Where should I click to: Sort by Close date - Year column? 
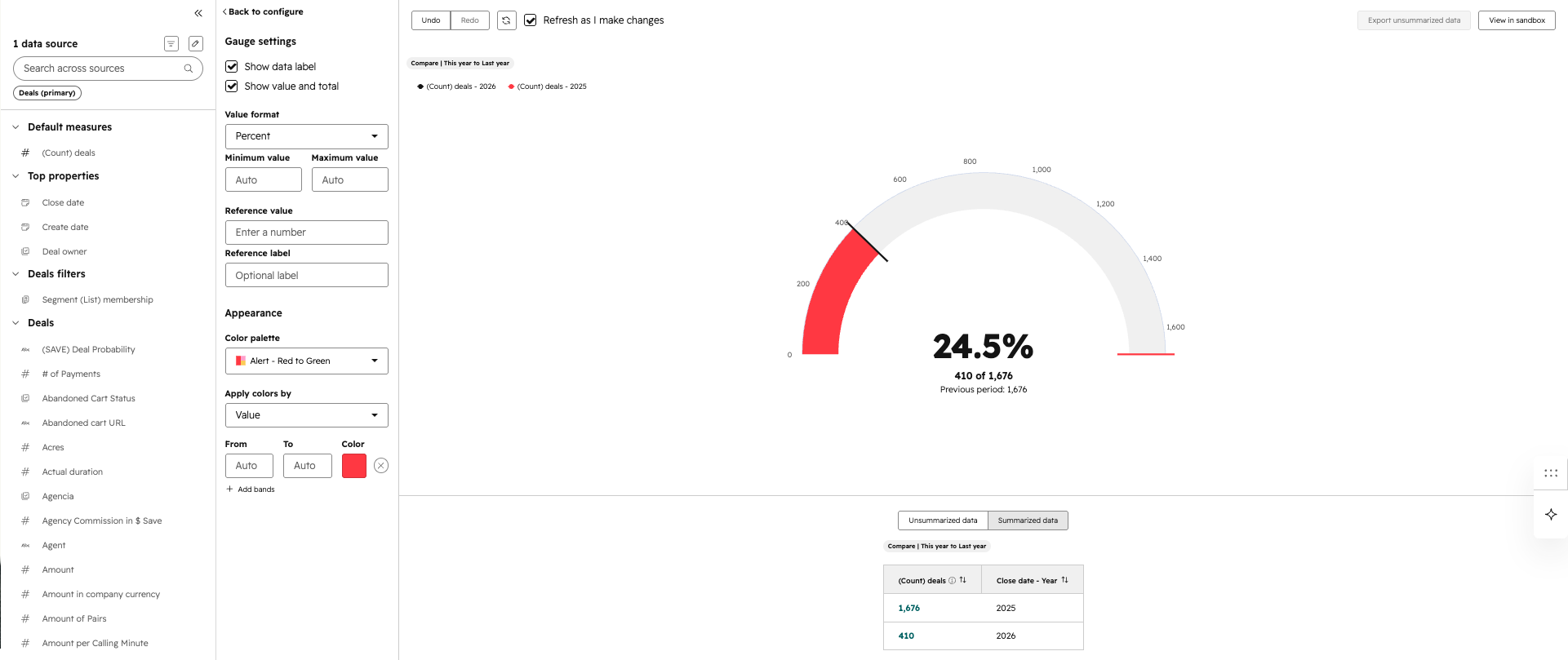click(x=1064, y=580)
